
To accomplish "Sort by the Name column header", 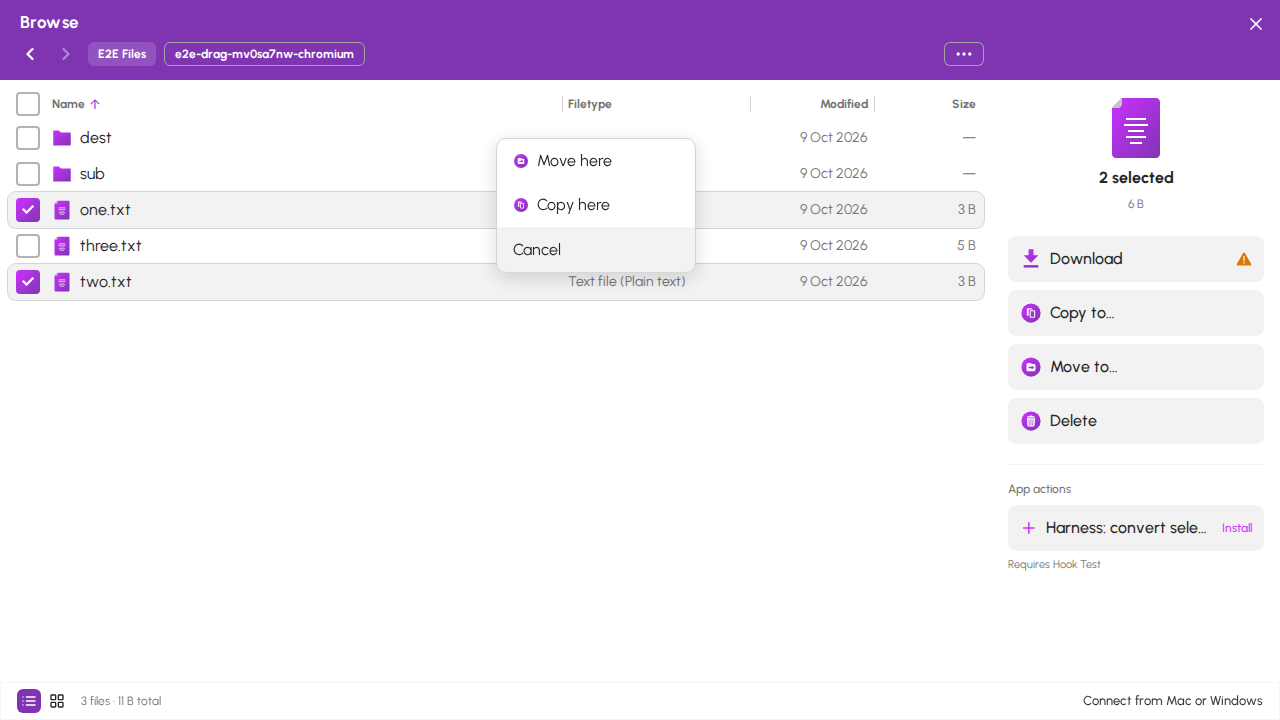I will [x=68, y=104].
